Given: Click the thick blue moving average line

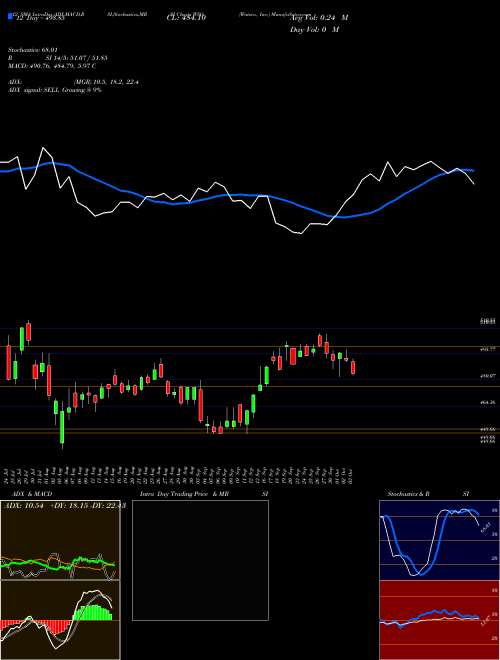Looking at the screenshot, I should (x=236, y=195).
